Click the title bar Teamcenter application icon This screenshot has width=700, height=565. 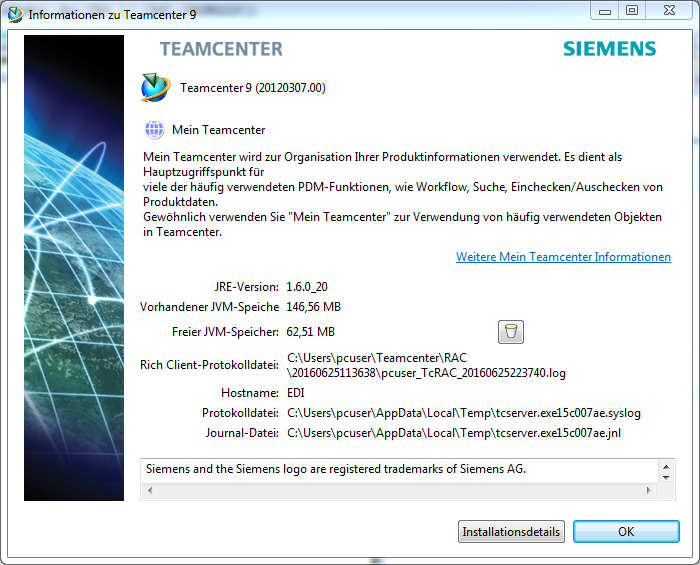click(15, 15)
